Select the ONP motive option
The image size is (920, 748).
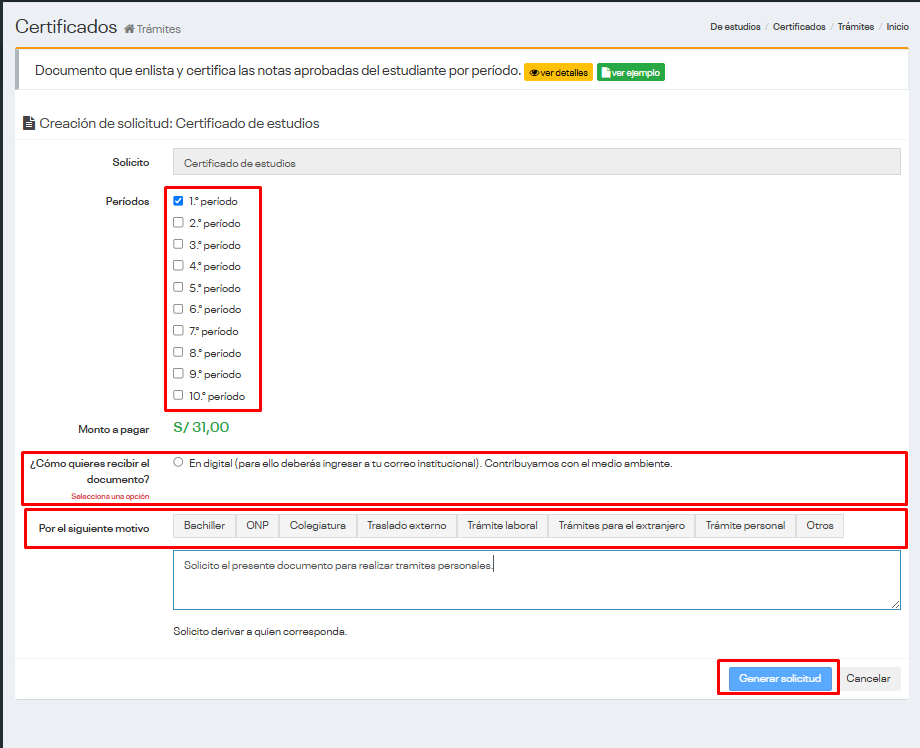tap(257, 526)
